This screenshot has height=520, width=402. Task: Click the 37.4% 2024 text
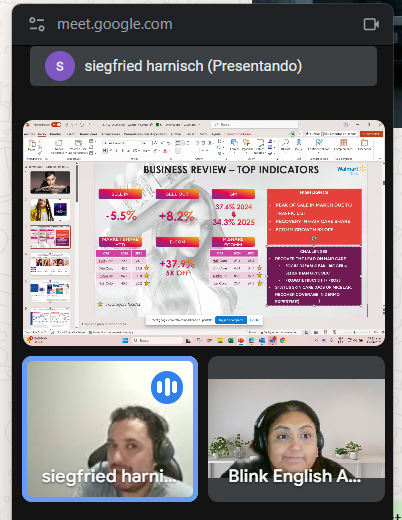point(234,207)
